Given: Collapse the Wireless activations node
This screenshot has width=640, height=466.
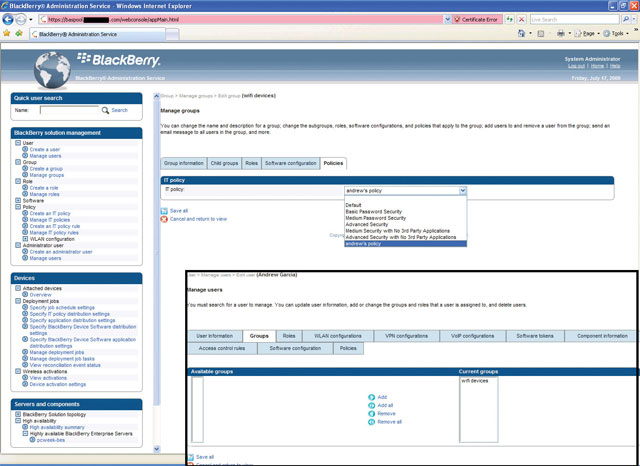Looking at the screenshot, I should (18, 371).
